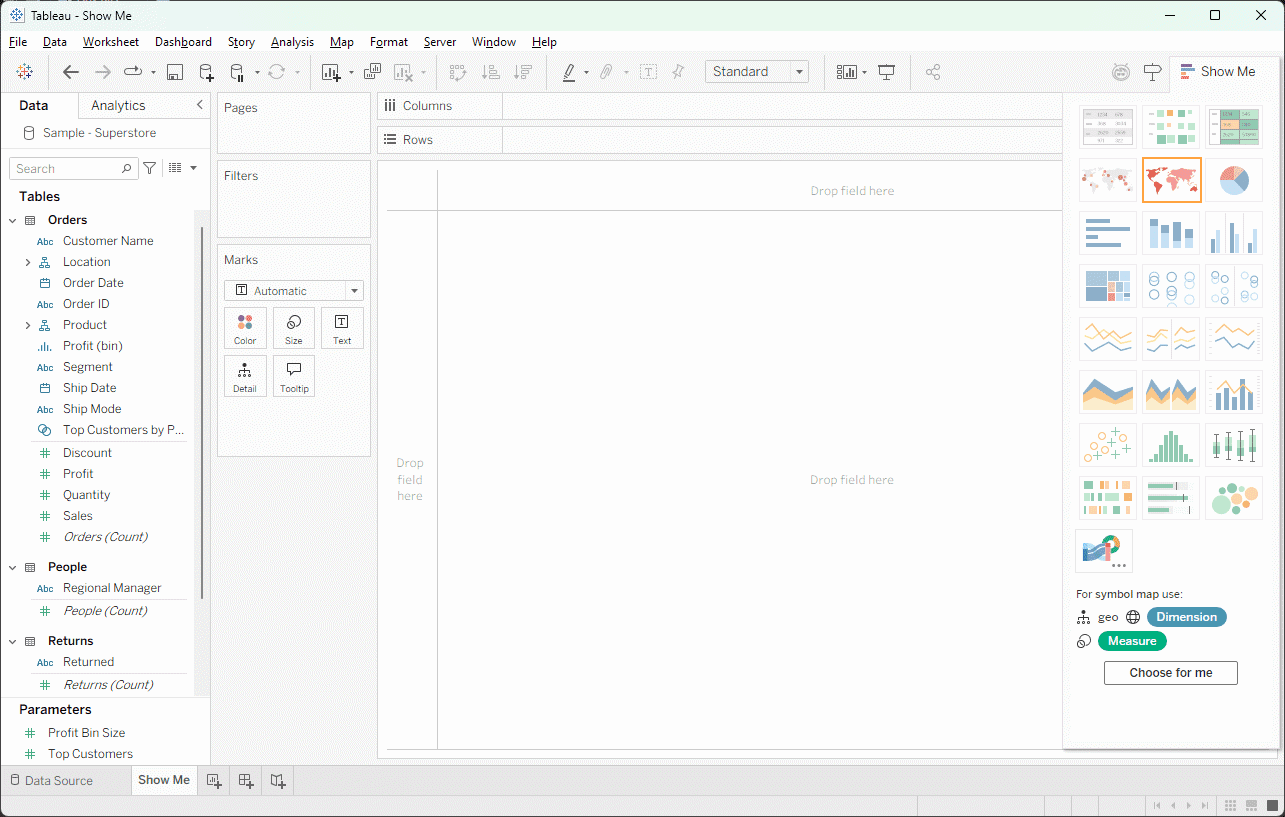The width and height of the screenshot is (1285, 817).
Task: Click the Tableau start page logo icon
Action: pos(25,72)
